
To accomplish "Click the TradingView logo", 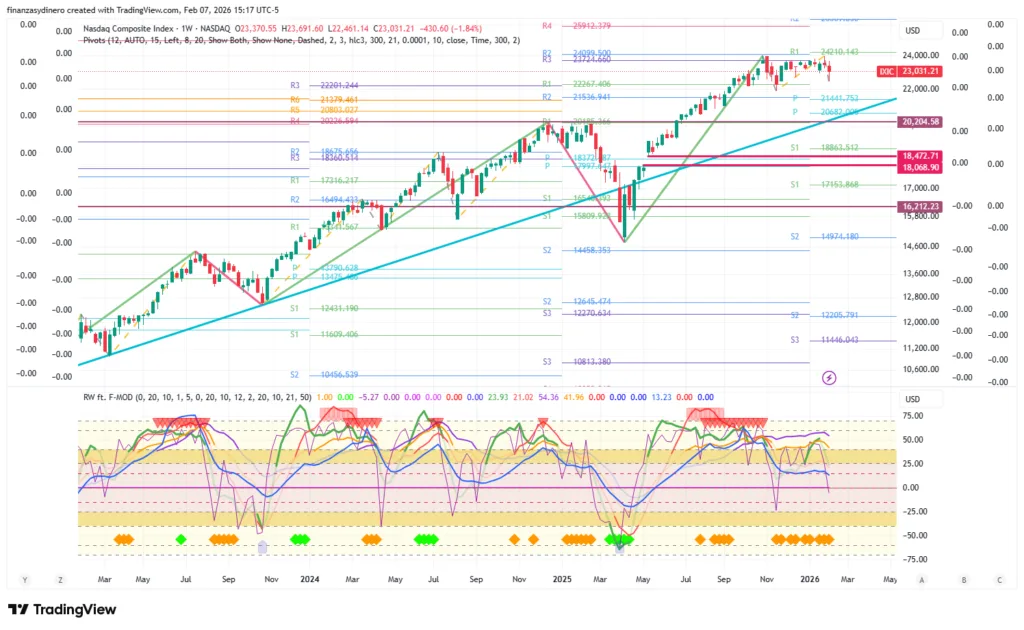I will coord(62,609).
